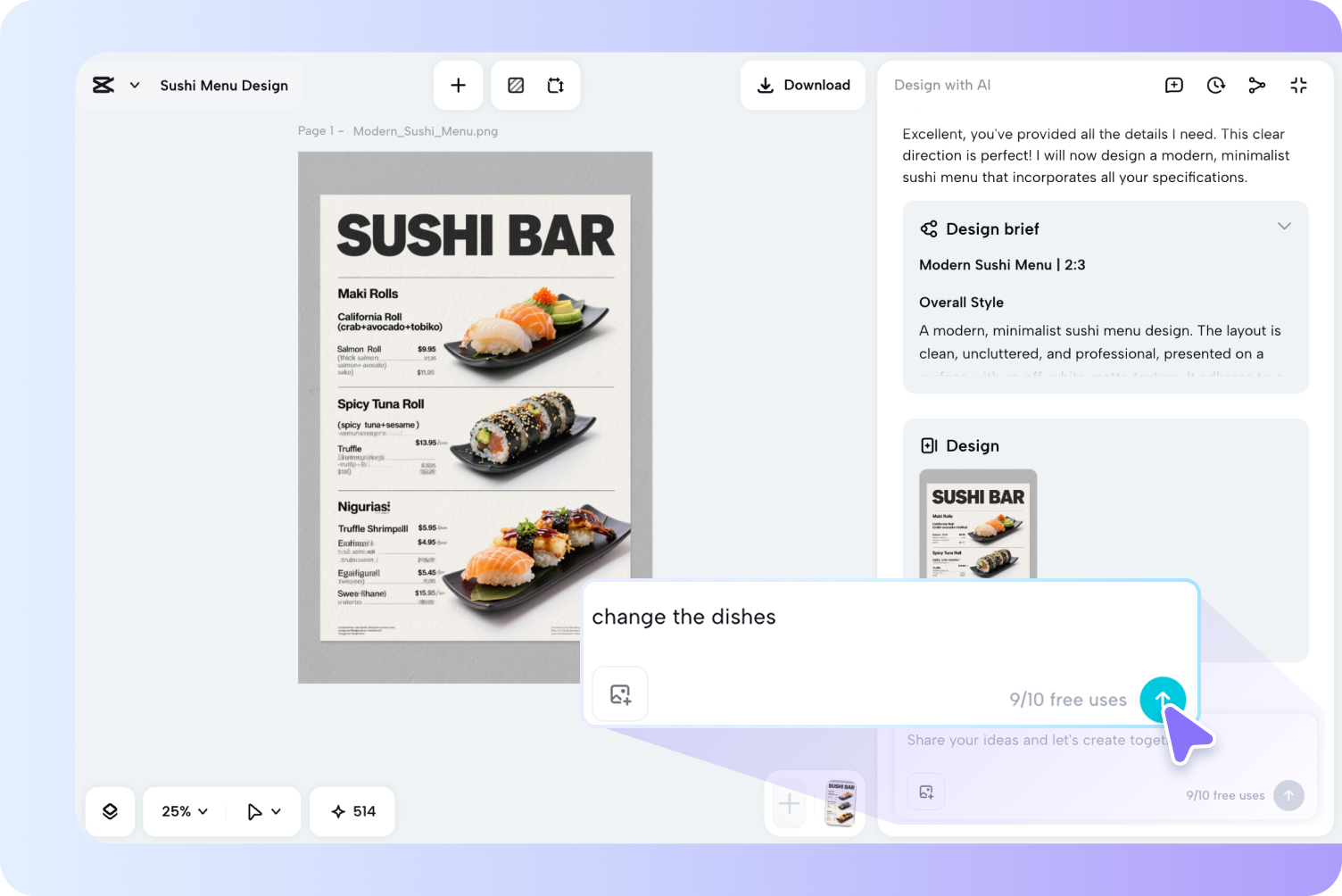1342x896 pixels.
Task: Open the resize canvas tool
Action: [556, 85]
